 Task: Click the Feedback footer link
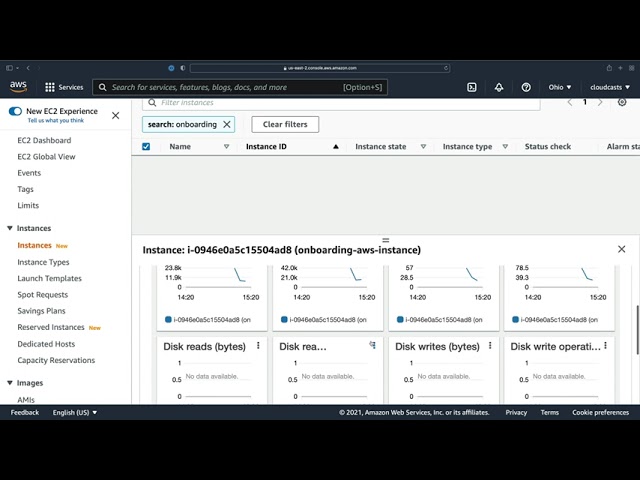24,413
